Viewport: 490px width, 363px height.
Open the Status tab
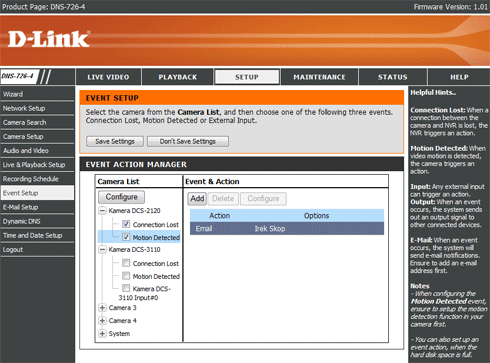click(x=393, y=77)
